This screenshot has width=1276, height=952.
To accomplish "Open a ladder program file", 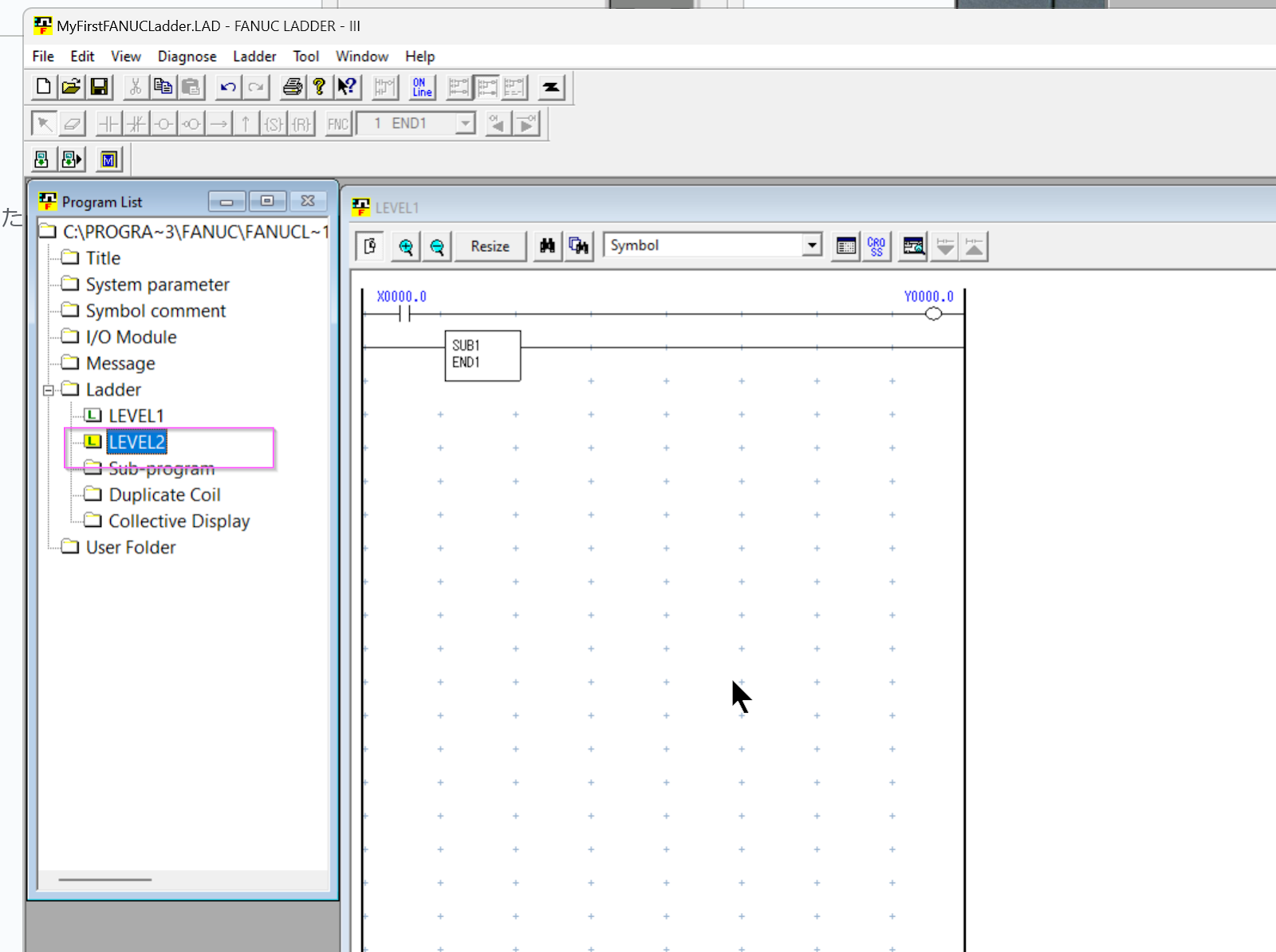I will click(71, 87).
